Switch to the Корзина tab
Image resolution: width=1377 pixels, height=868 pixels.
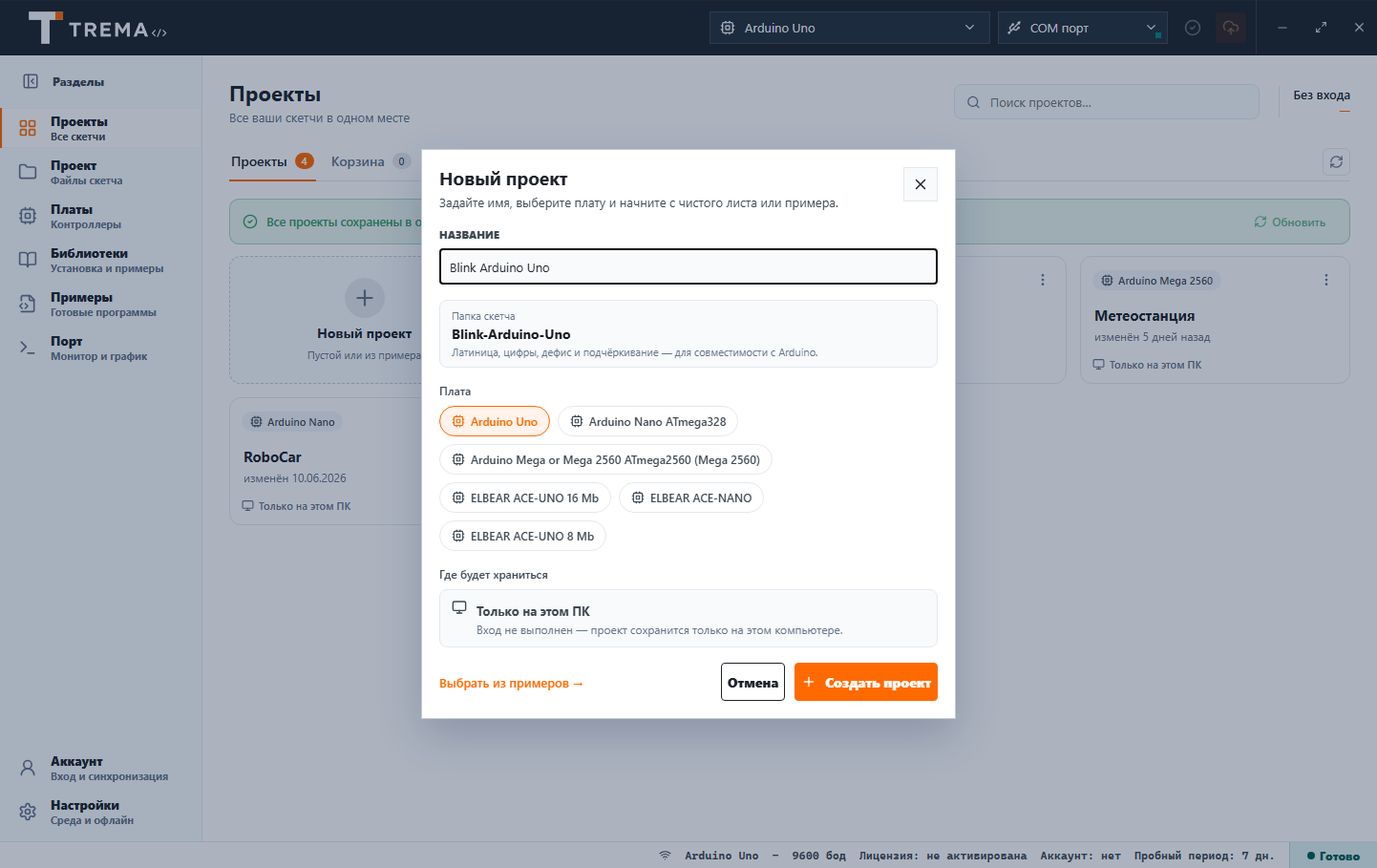point(371,161)
